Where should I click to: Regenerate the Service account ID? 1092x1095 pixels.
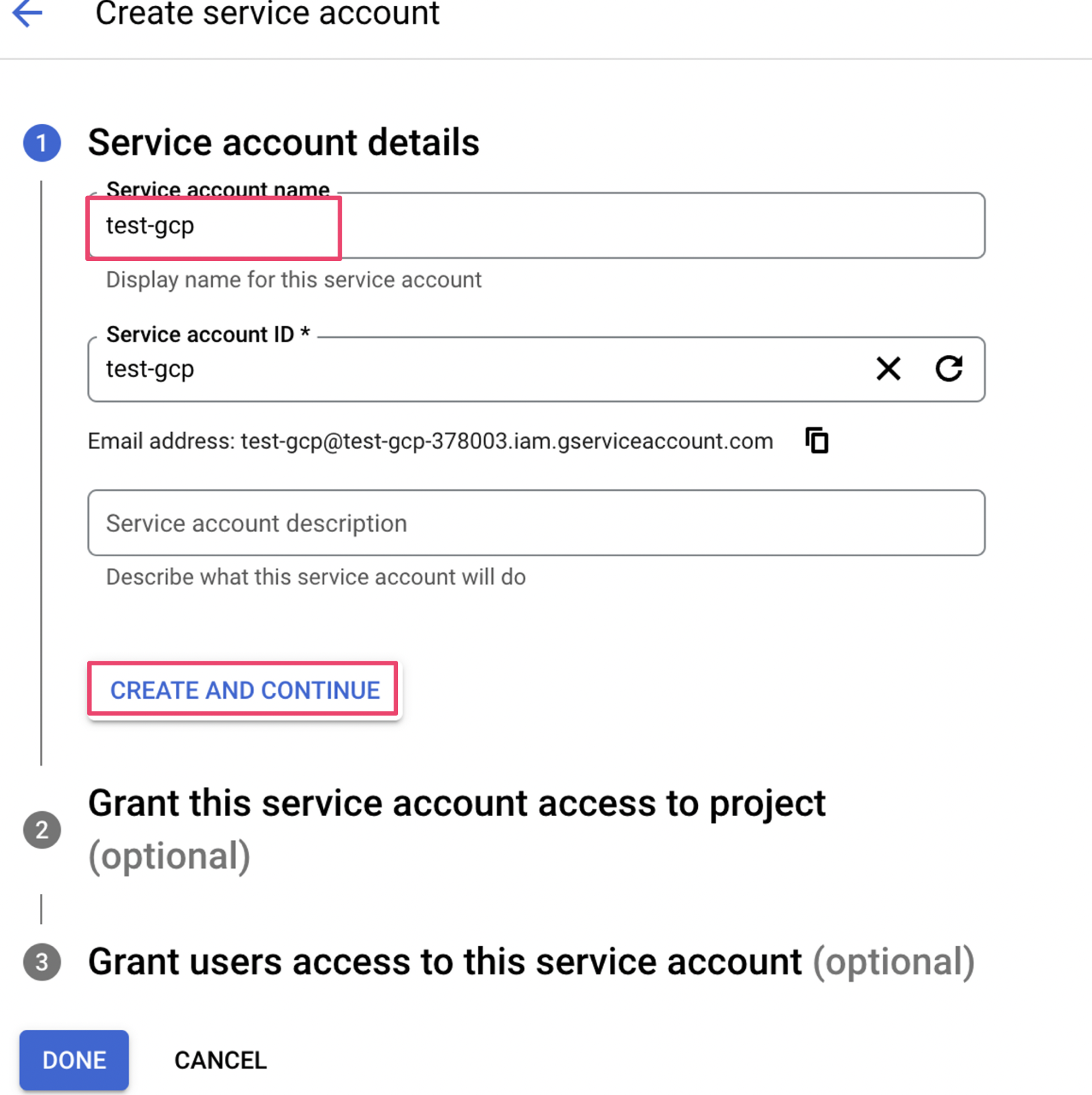[x=949, y=368]
